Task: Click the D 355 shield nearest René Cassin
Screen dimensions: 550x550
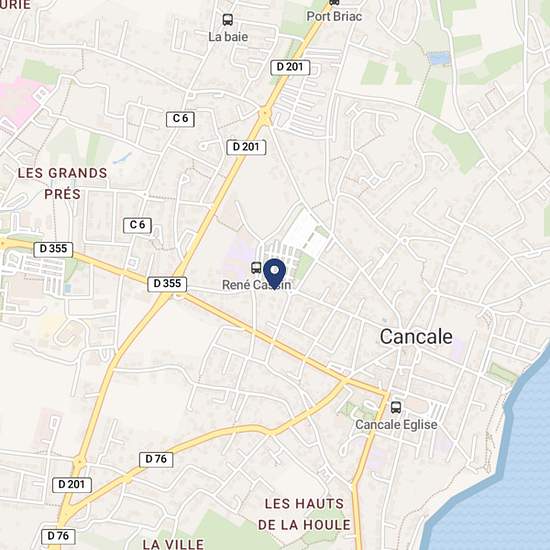Action: [x=167, y=284]
